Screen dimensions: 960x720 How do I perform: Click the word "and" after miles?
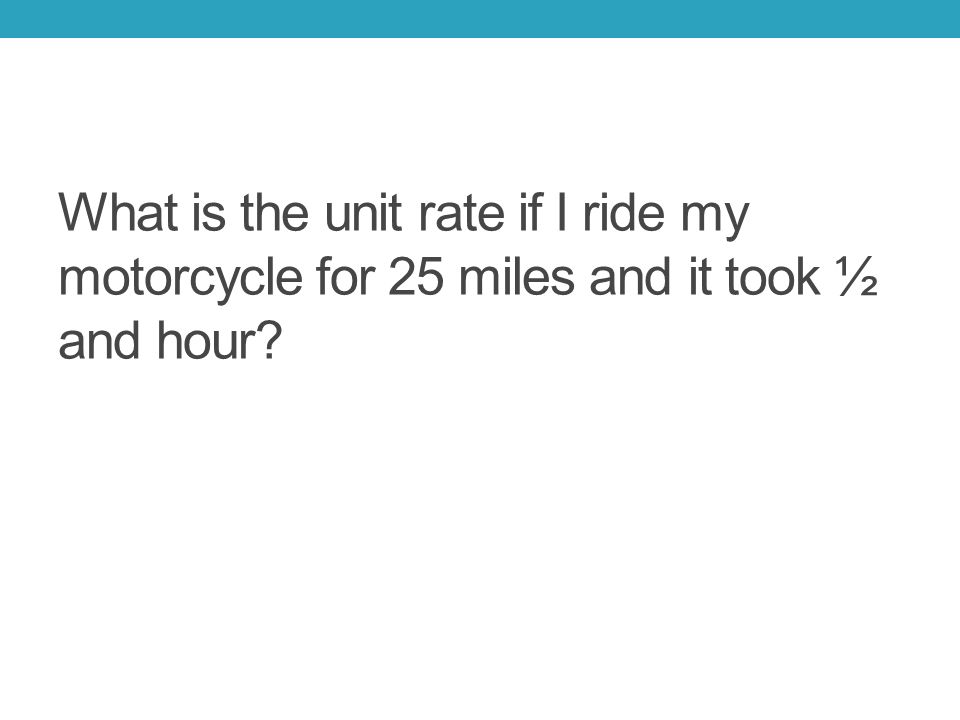pos(630,276)
